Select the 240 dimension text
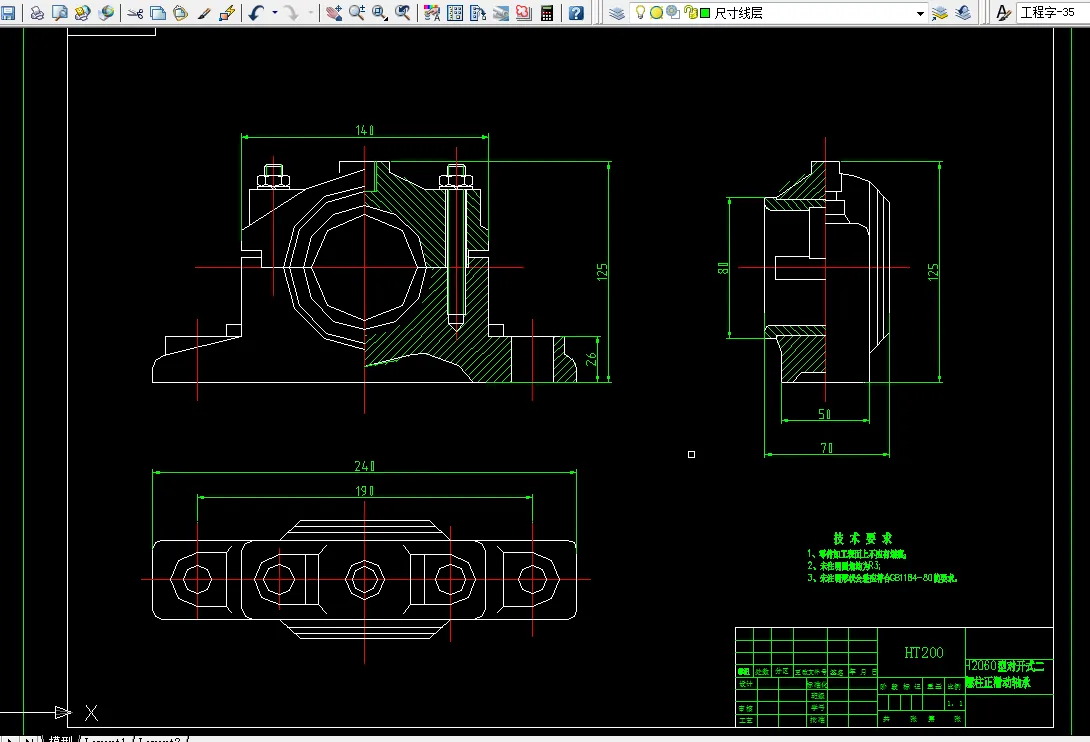This screenshot has height=742, width=1090. (364, 466)
